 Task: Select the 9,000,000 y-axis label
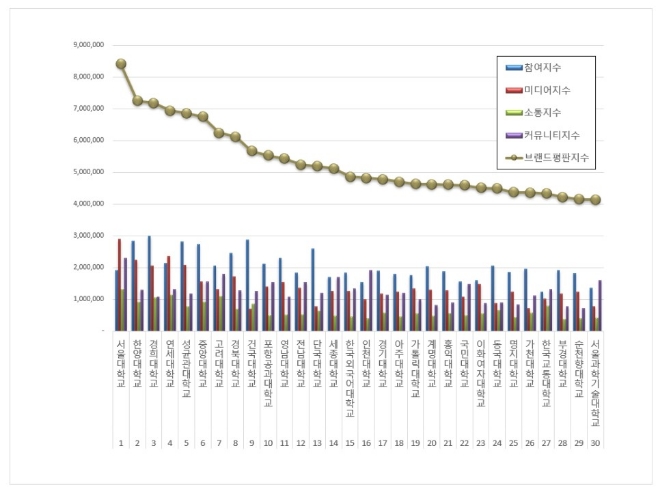coord(93,45)
